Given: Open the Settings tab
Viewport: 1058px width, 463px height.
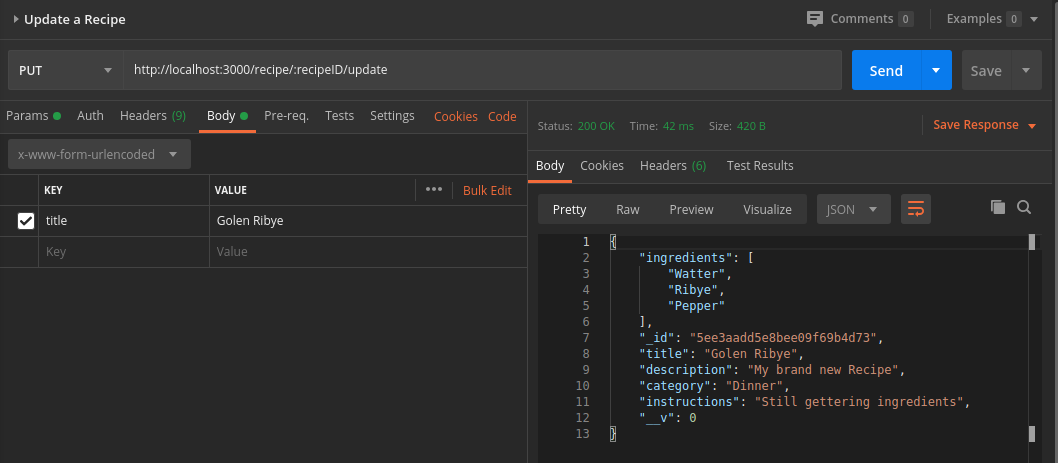Looking at the screenshot, I should [392, 115].
